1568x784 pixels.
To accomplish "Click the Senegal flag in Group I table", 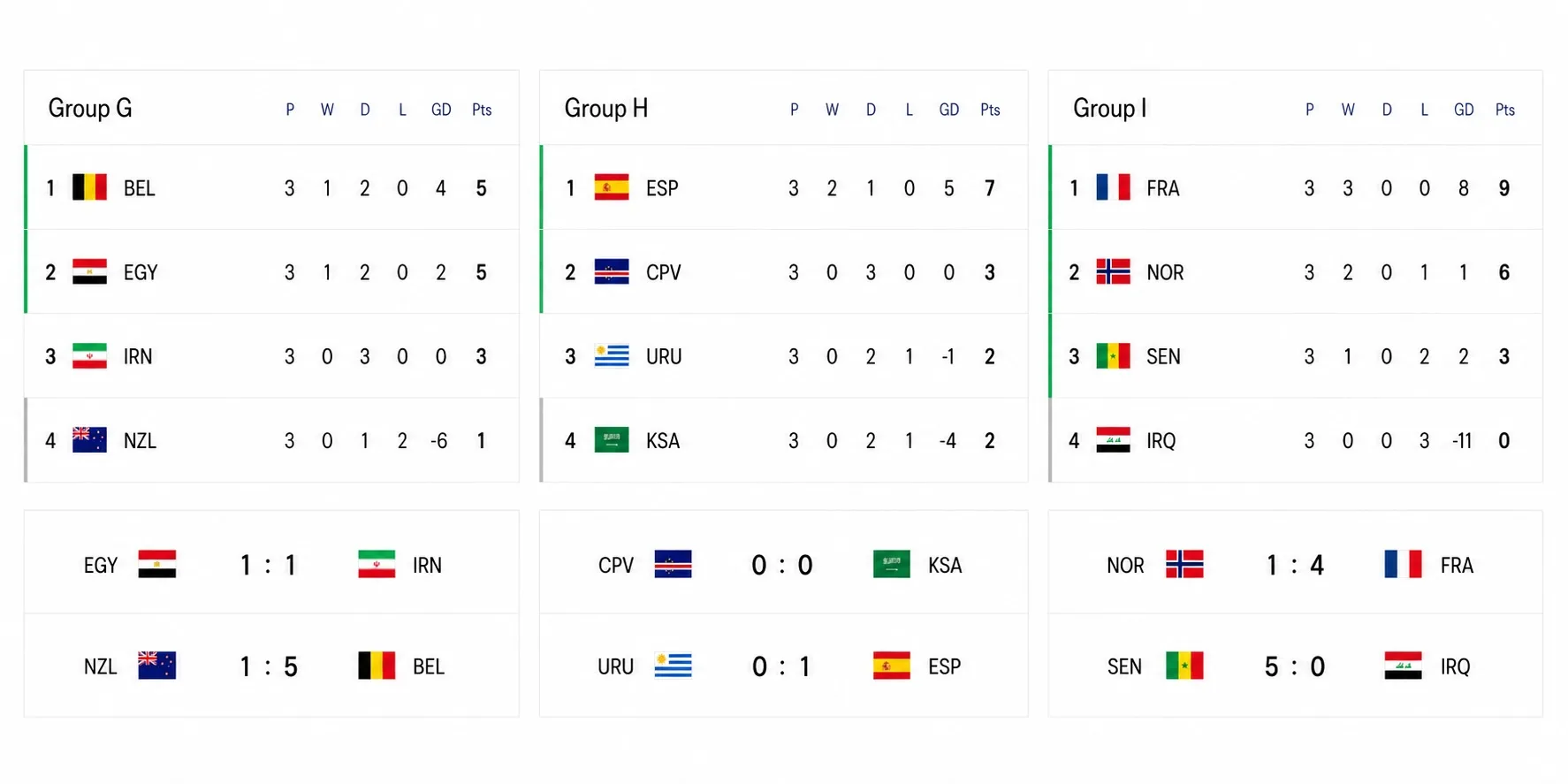I will point(1113,355).
